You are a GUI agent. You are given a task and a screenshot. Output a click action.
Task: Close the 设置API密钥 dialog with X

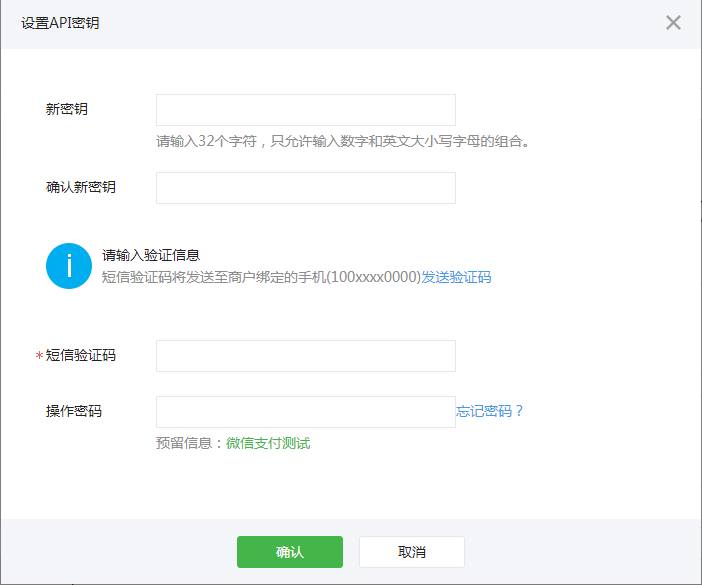pyautogui.click(x=673, y=23)
